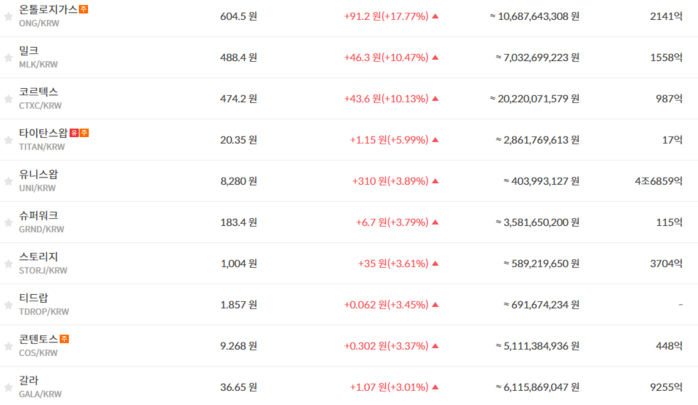Click the 티드랍 price 1.857 원
This screenshot has width=698, height=405.
coord(239,305)
